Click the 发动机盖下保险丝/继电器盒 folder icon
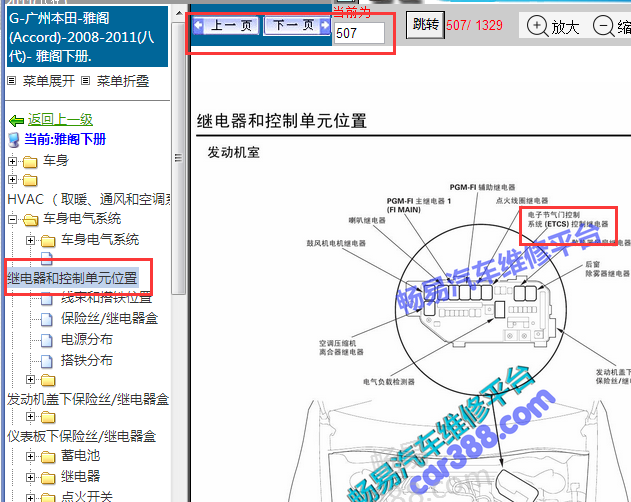The height and width of the screenshot is (502, 631). 48,380
